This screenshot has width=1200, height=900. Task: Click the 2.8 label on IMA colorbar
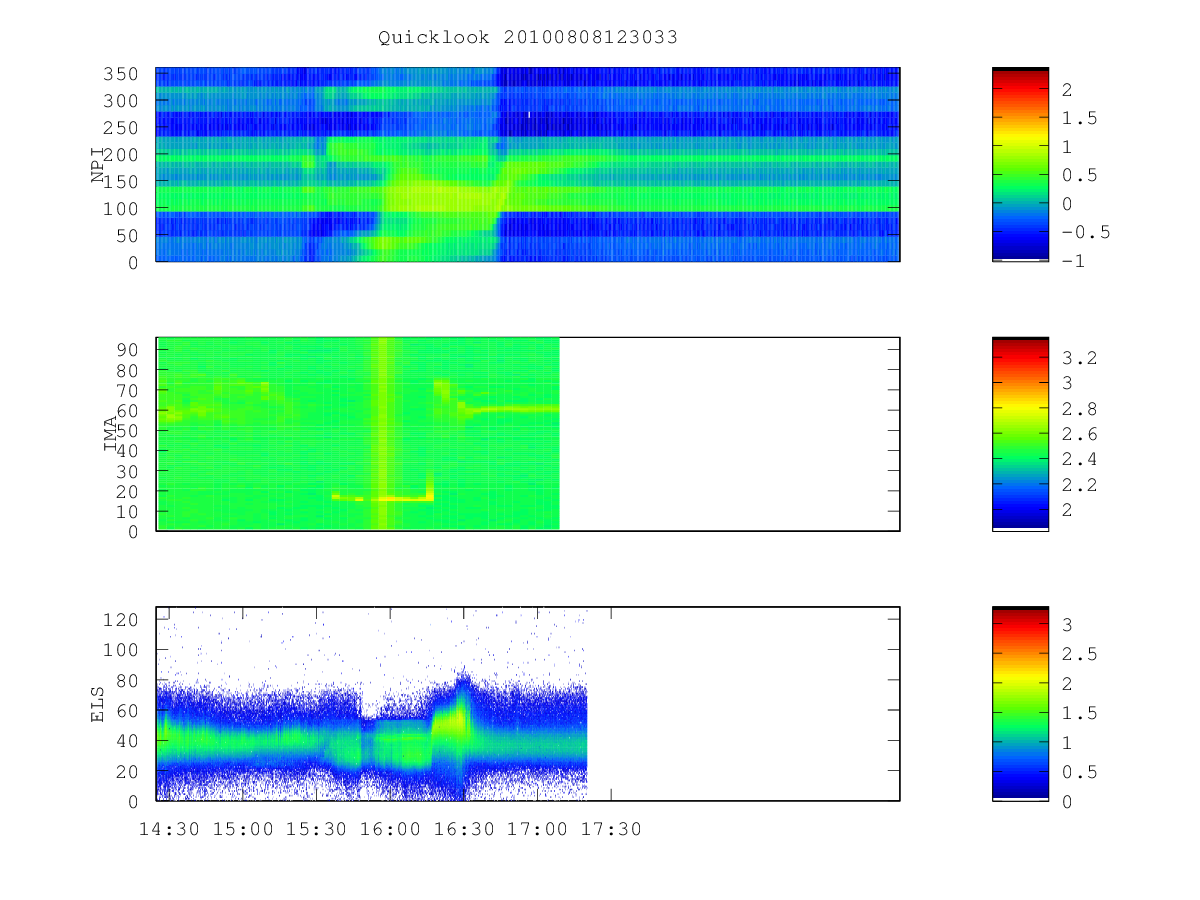tap(1082, 408)
